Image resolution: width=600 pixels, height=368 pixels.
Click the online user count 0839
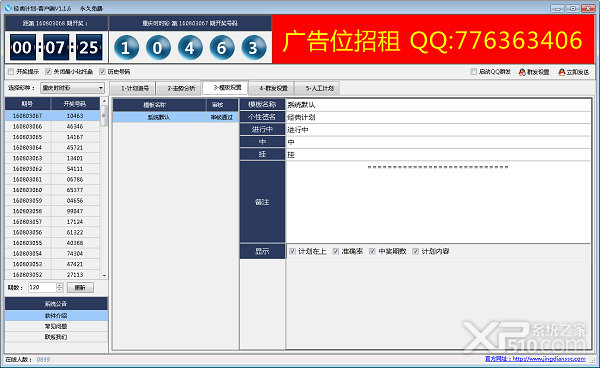pyautogui.click(x=43, y=359)
